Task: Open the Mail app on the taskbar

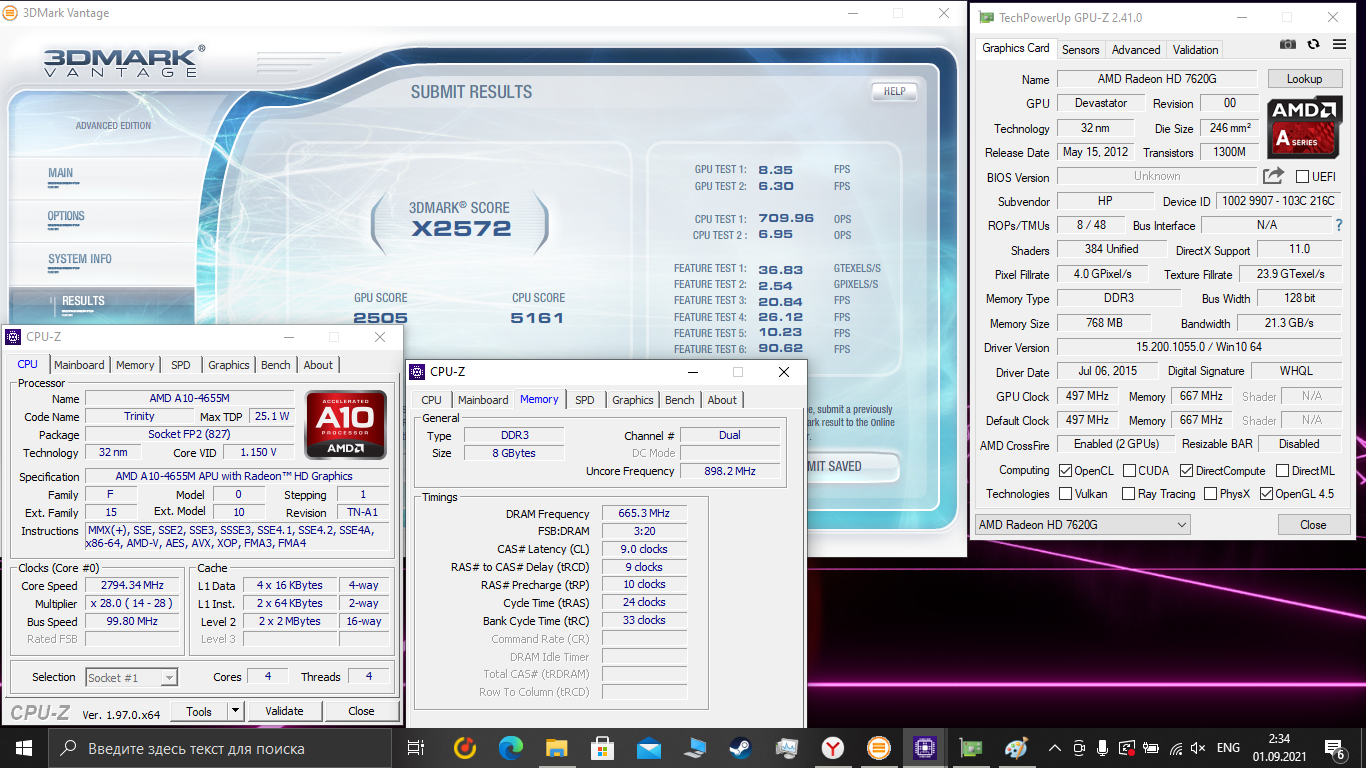Action: click(x=649, y=748)
